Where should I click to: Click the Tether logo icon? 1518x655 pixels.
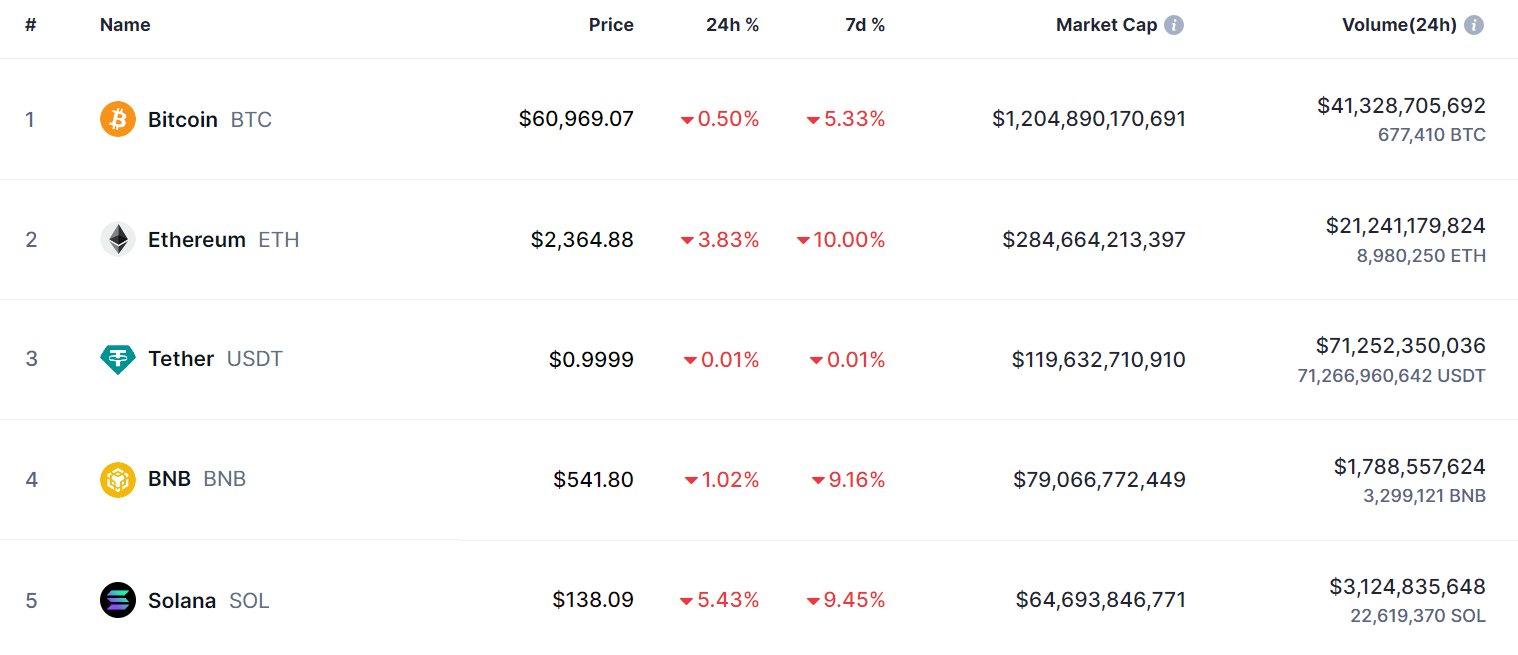tap(118, 359)
